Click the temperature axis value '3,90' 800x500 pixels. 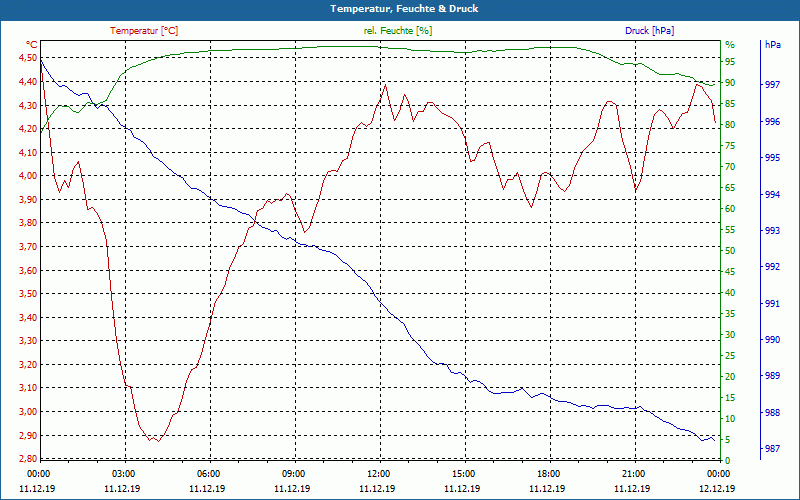coord(28,199)
